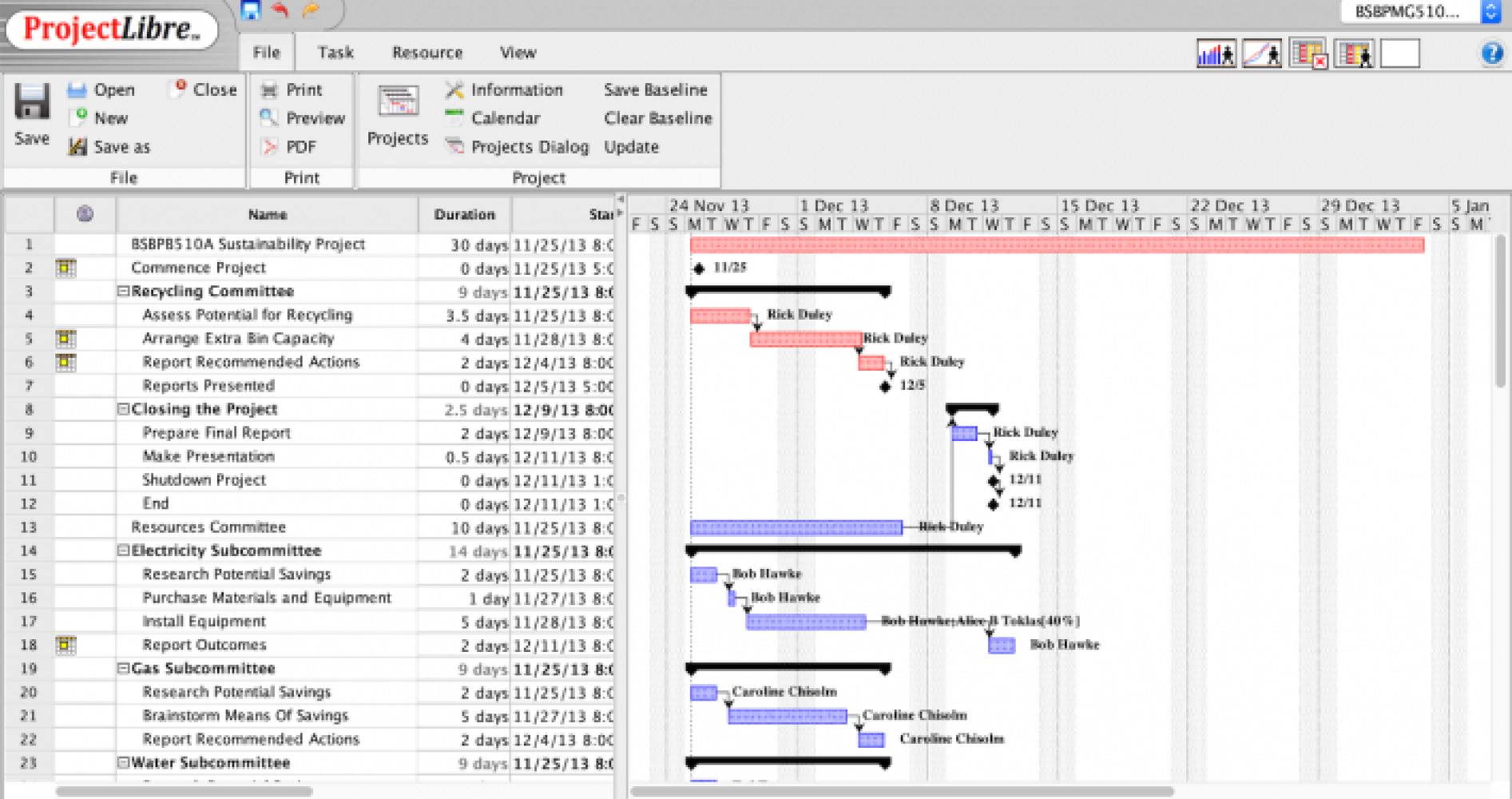This screenshot has width=1512, height=799.
Task: Print the project
Action: click(292, 89)
